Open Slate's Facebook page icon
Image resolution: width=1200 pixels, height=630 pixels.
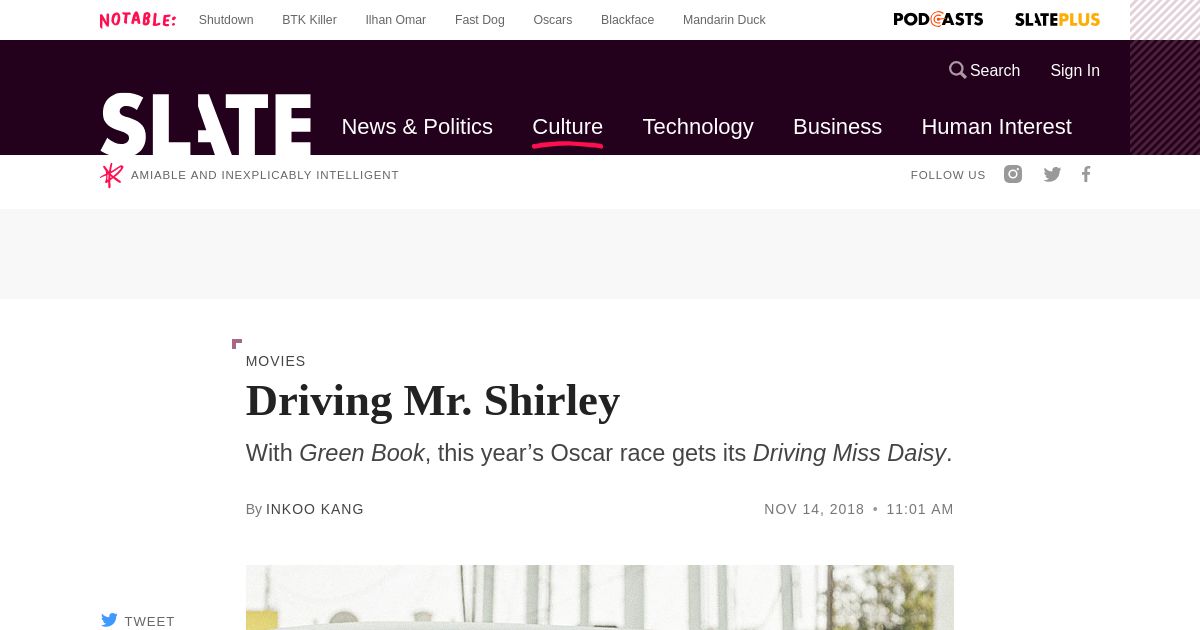pyautogui.click(x=1086, y=174)
